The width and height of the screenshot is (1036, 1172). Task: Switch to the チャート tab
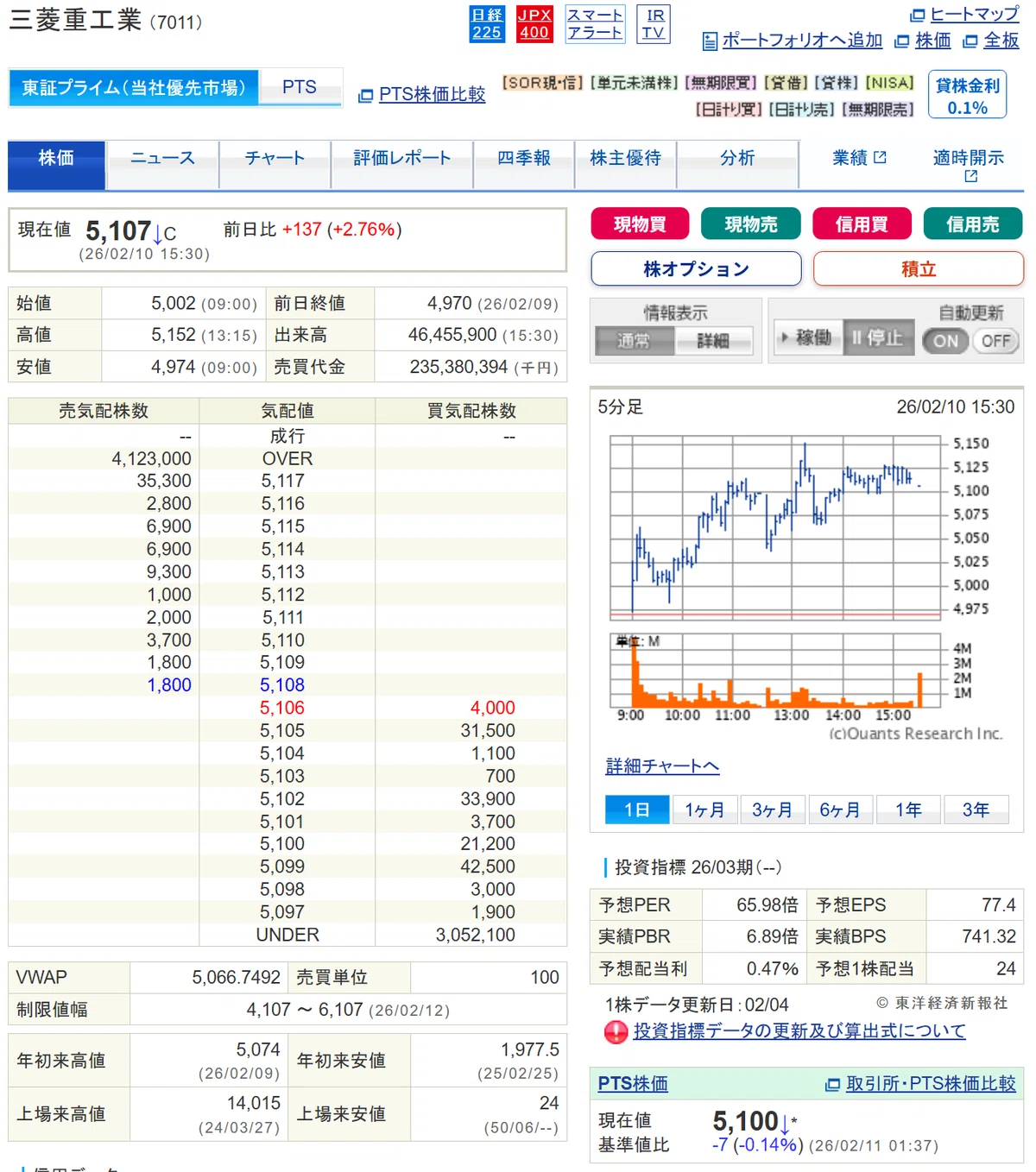click(275, 164)
